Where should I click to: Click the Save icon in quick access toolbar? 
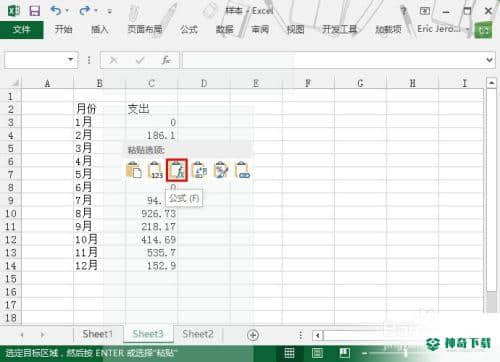(x=35, y=11)
